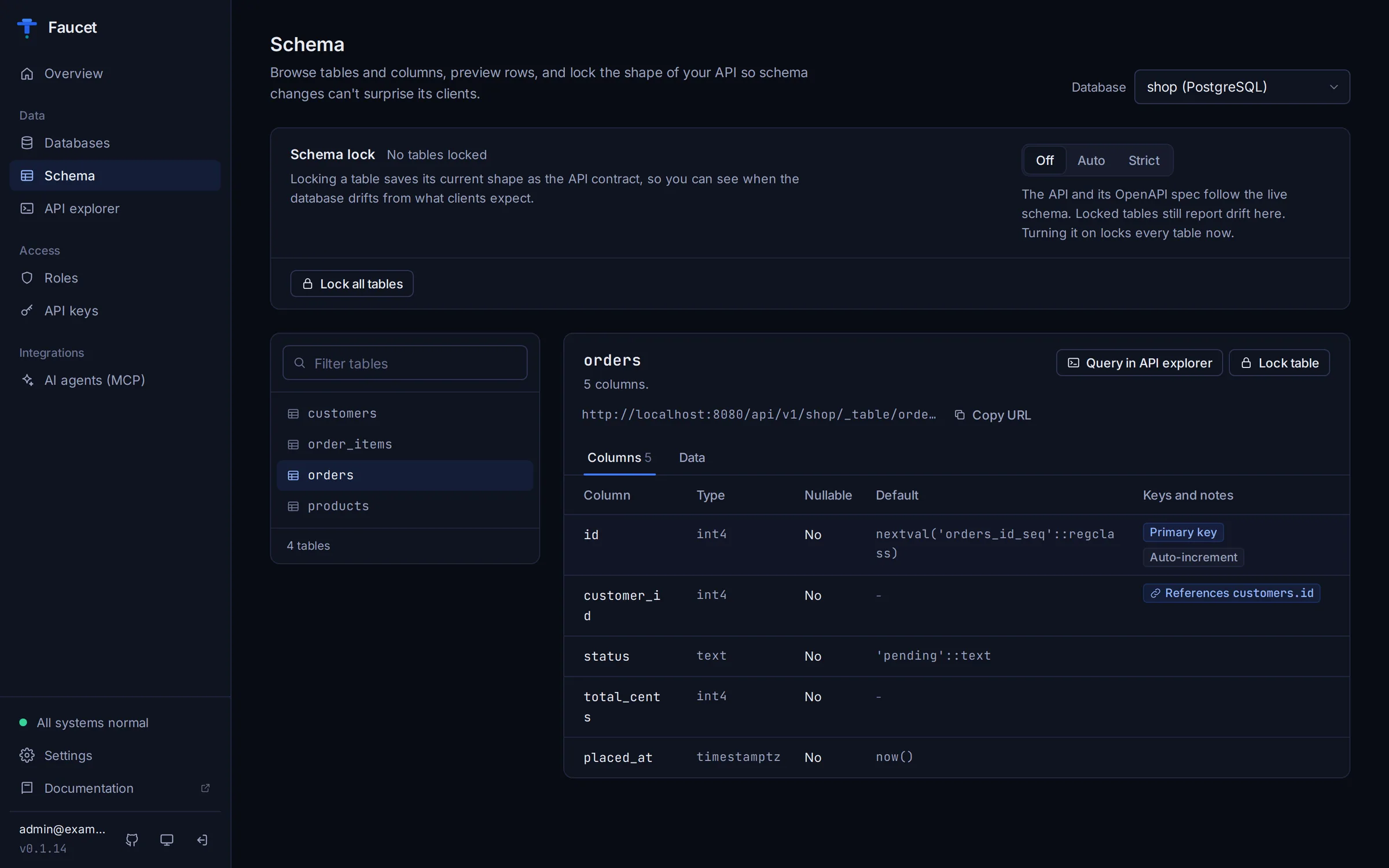Open the Overview page from the sidebar
This screenshot has height=868, width=1389.
pos(115,73)
